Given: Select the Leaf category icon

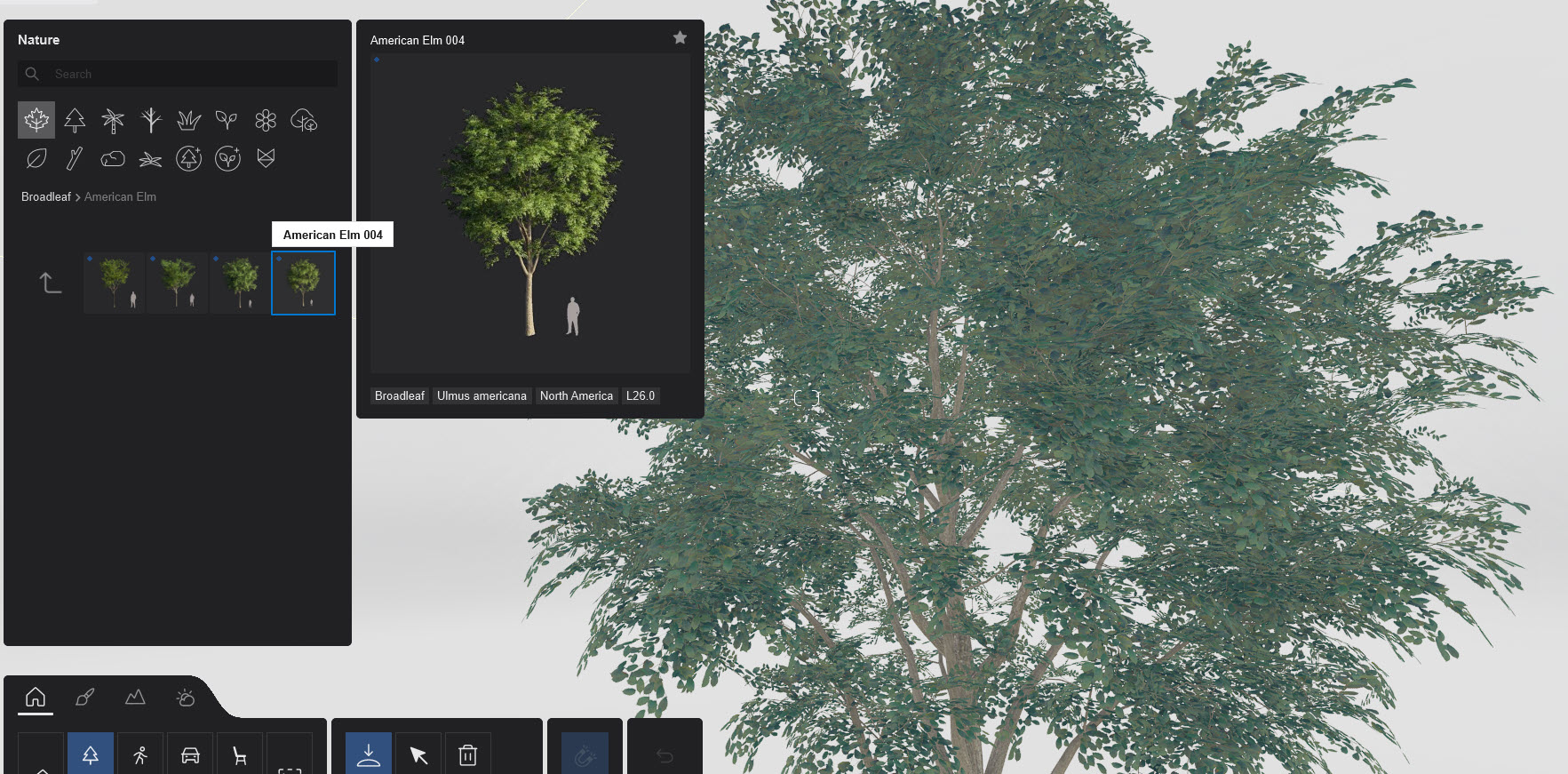Looking at the screenshot, I should [36, 159].
